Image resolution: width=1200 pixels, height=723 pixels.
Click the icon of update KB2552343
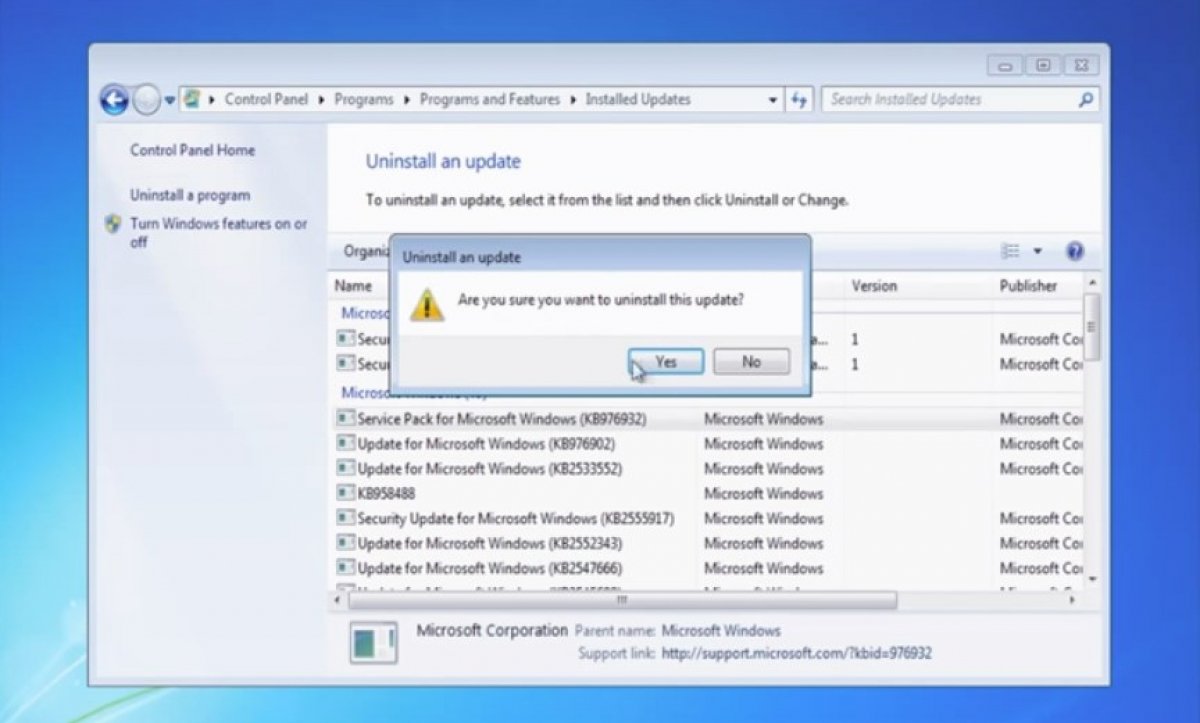click(x=346, y=544)
